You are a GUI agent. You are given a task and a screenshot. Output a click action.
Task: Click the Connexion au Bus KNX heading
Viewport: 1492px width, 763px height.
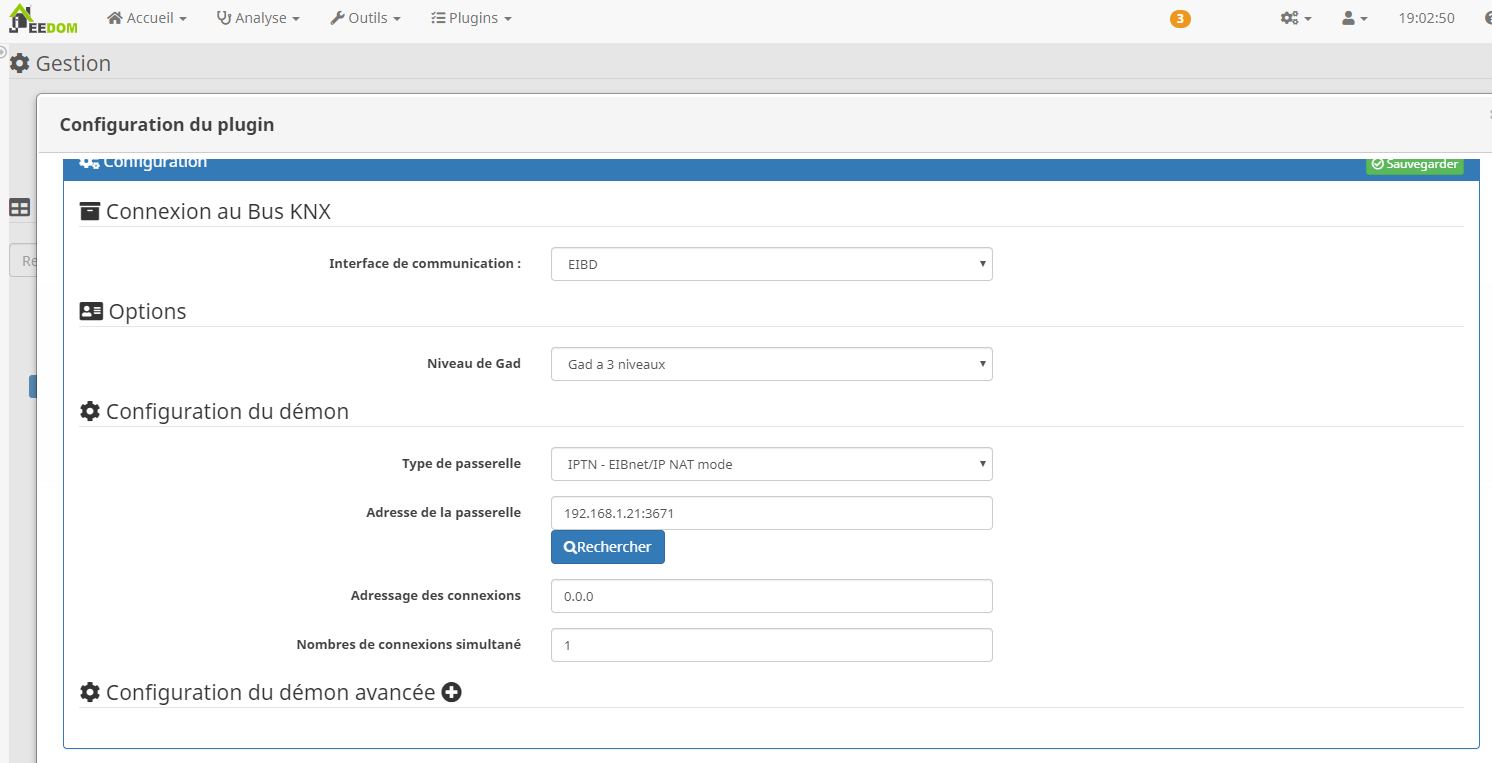click(218, 211)
